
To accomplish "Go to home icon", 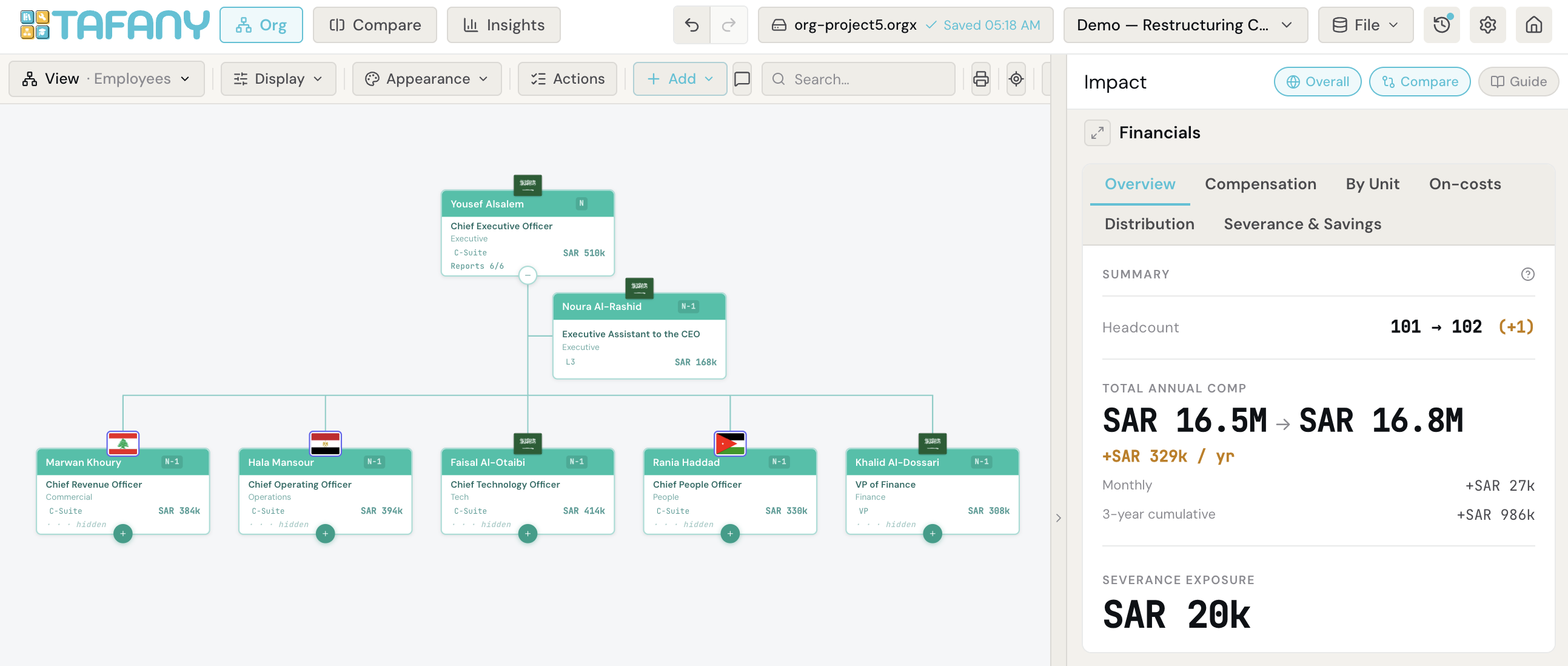I will coord(1533,25).
